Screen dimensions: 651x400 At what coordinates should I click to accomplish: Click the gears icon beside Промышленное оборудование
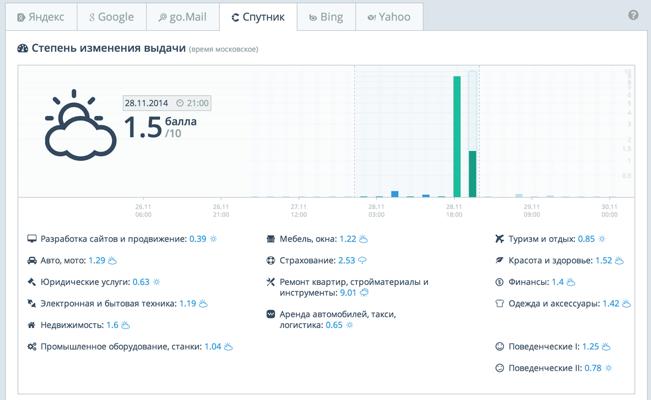(x=32, y=347)
